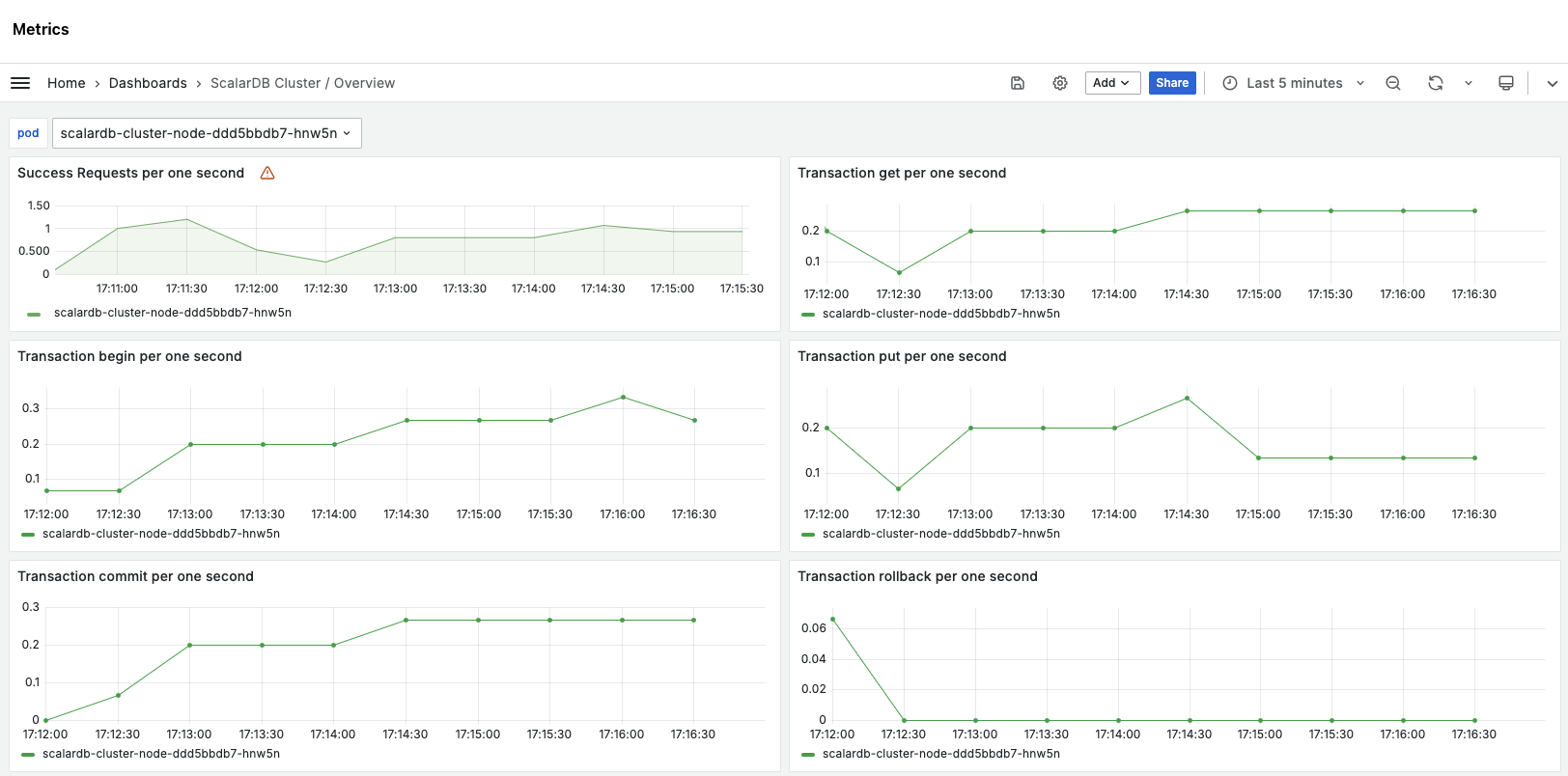The image size is (1568, 776).
Task: Click Success Requests per one second panel title
Action: [131, 173]
